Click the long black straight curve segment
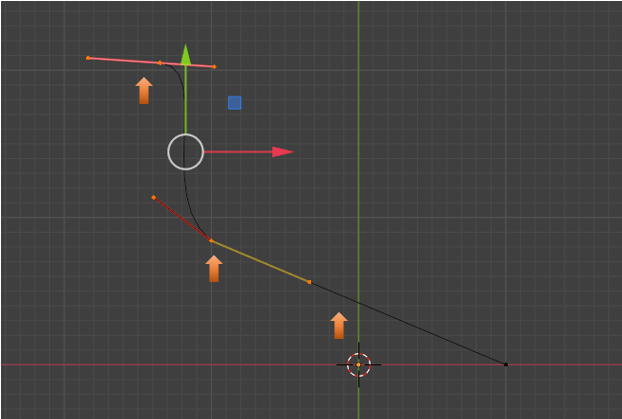The image size is (622, 419). pos(410,324)
